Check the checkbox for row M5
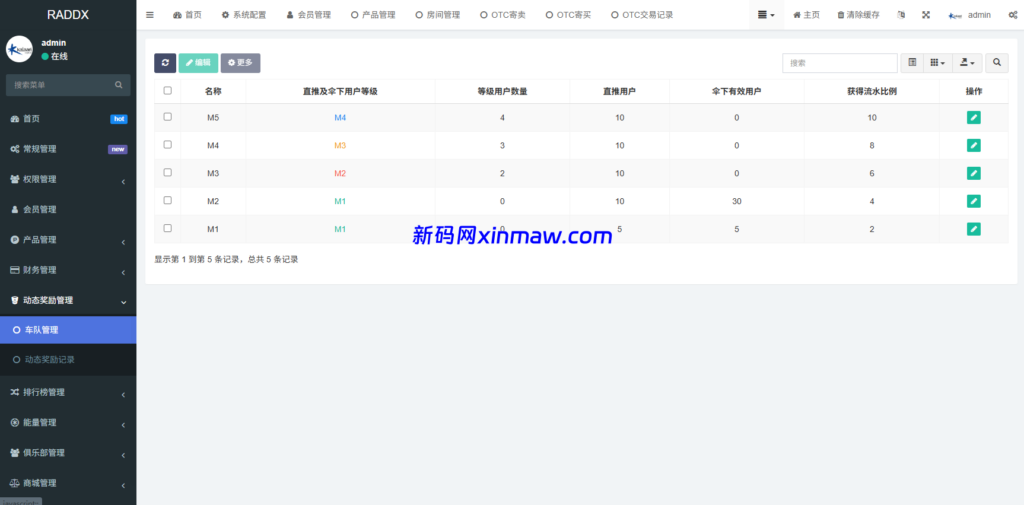The width and height of the screenshot is (1024, 505). 168,116
